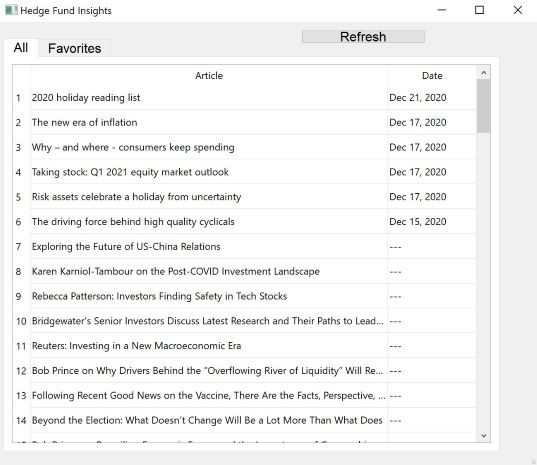Switch to the Favorites tab
This screenshot has width=537, height=465.
pyautogui.click(x=74, y=48)
